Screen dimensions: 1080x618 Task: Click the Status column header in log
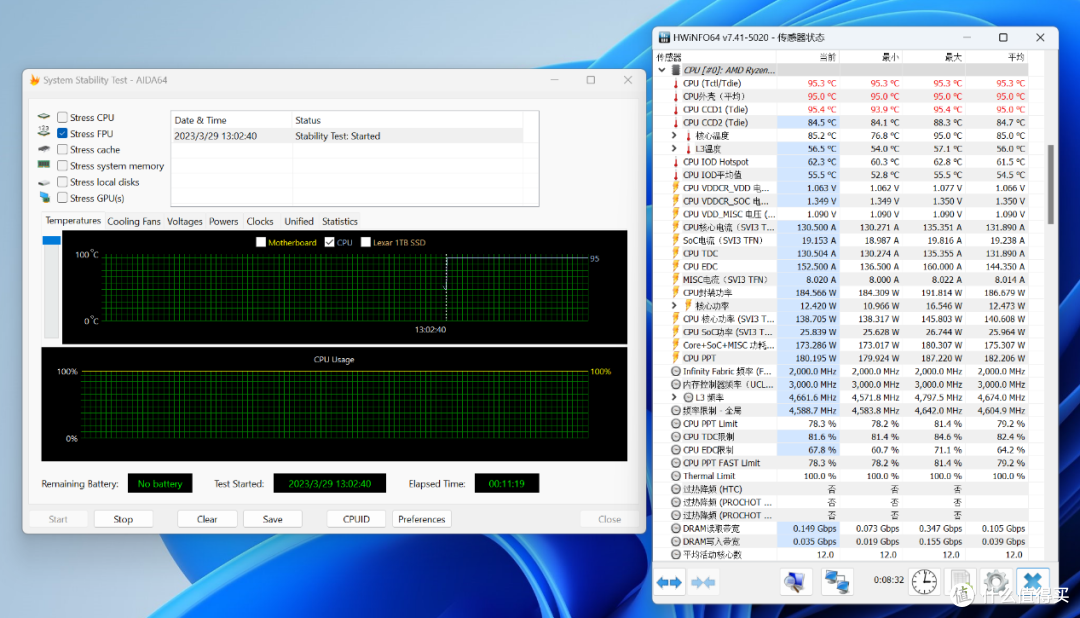[x=408, y=120]
